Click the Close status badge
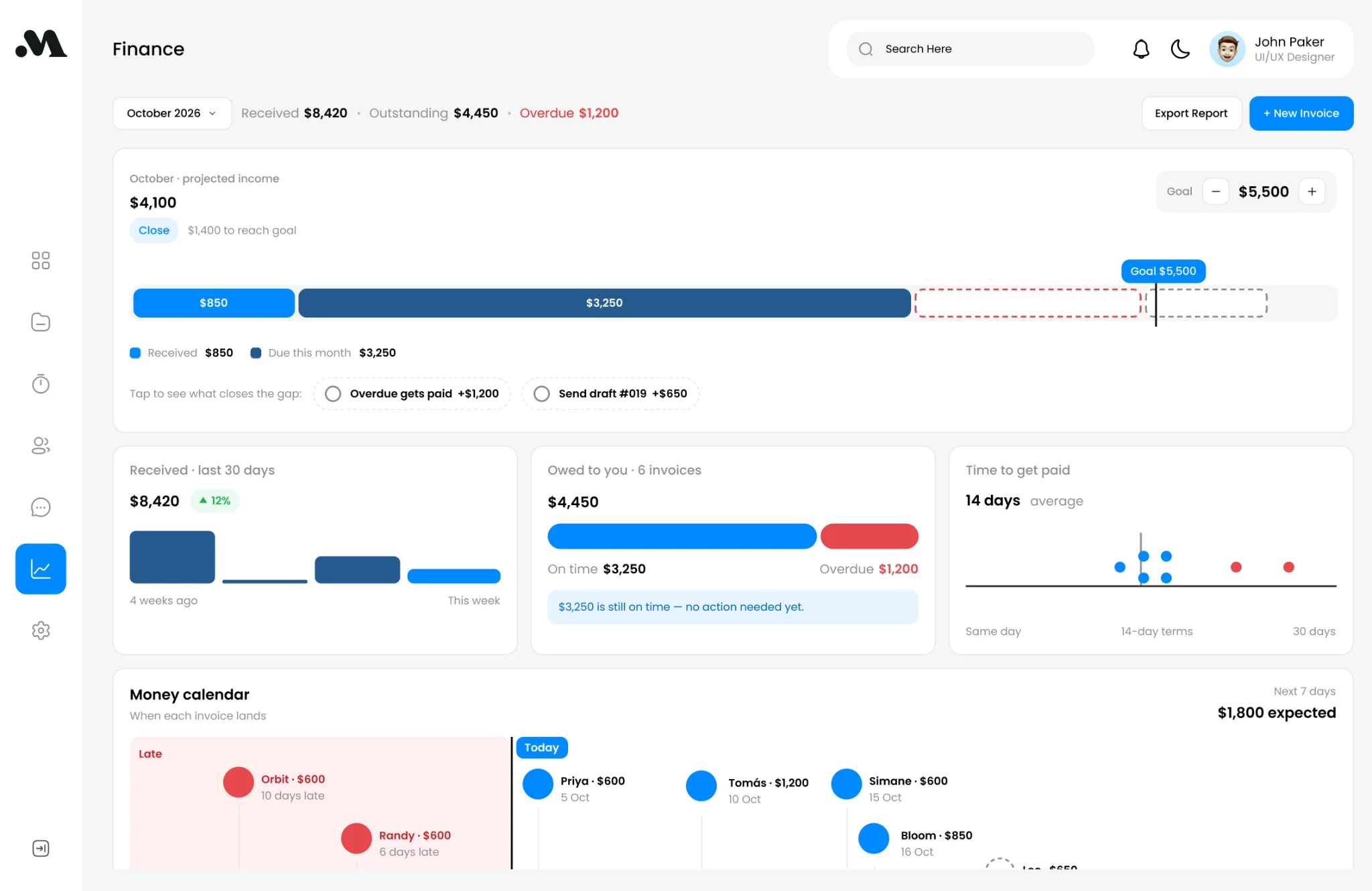 [154, 230]
